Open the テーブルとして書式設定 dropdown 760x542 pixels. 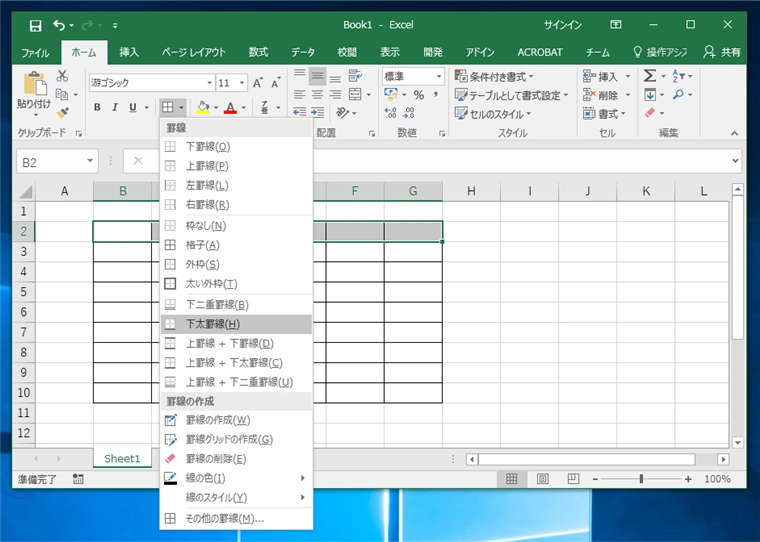pos(511,95)
